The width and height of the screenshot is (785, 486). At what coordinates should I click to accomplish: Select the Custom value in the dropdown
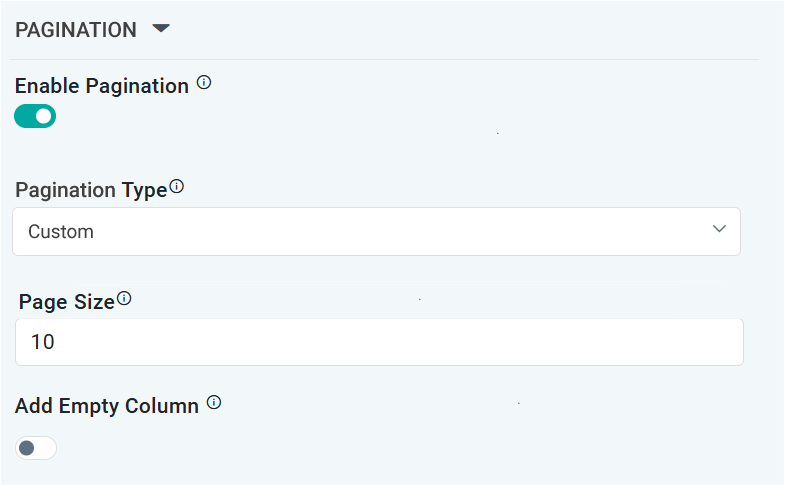pyautogui.click(x=61, y=232)
